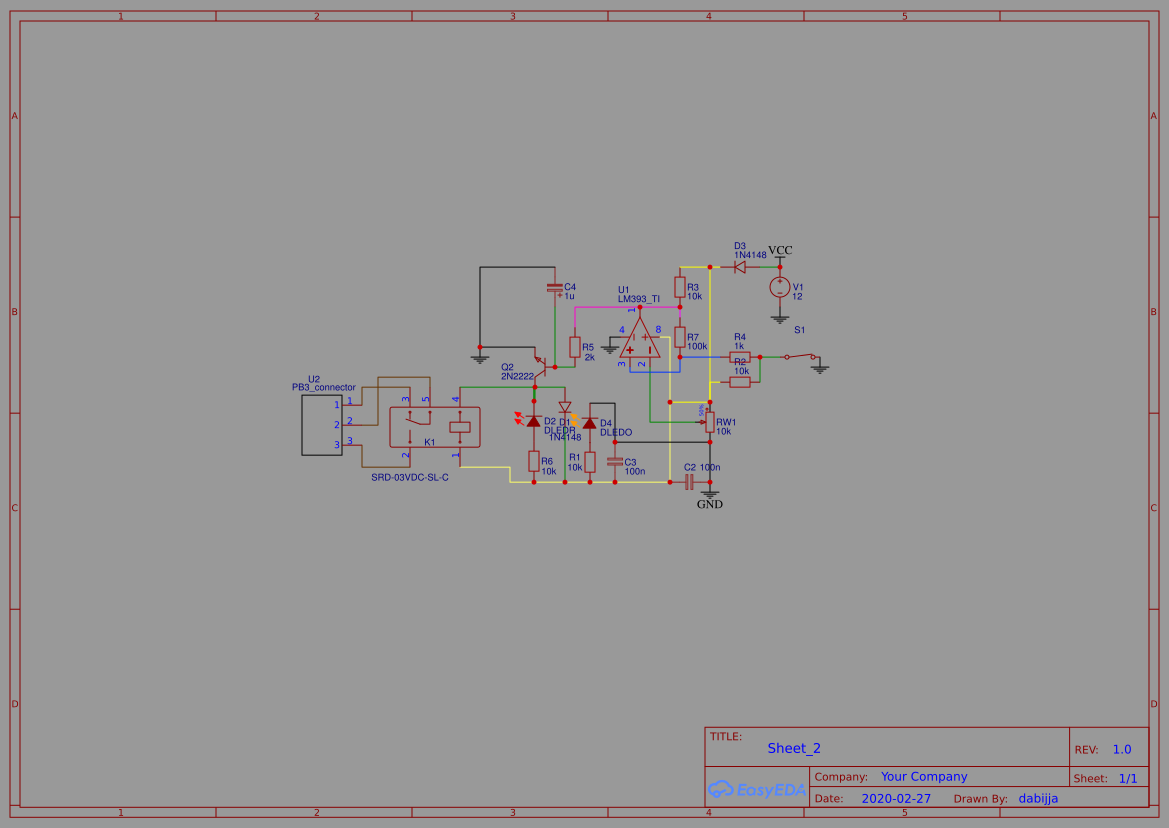Adjust the RW1 10k potentiometer wiper
1169x828 pixels.
712,421
